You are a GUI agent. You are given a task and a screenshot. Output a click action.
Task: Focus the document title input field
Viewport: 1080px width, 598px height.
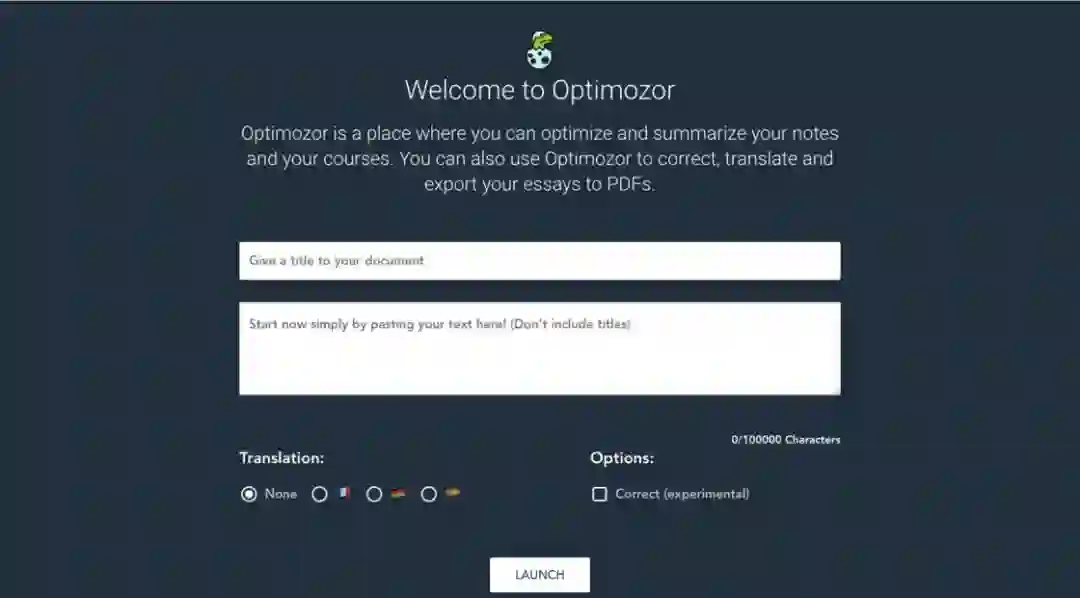(x=540, y=260)
